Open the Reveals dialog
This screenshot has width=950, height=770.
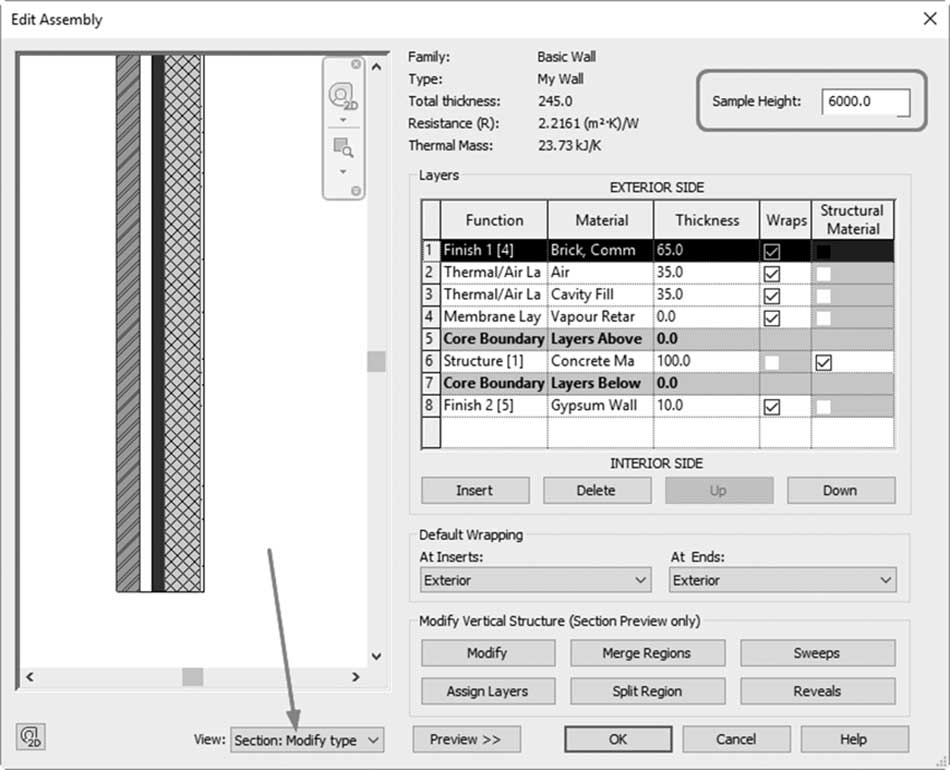coord(817,691)
